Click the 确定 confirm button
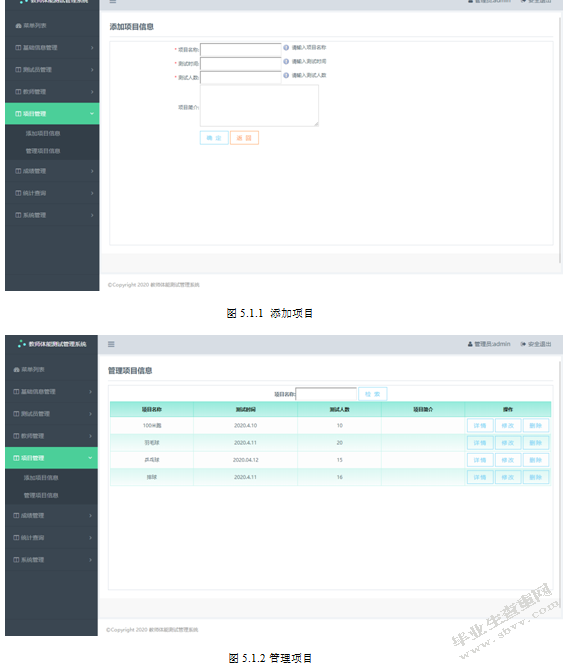The image size is (571, 665). tap(214, 138)
